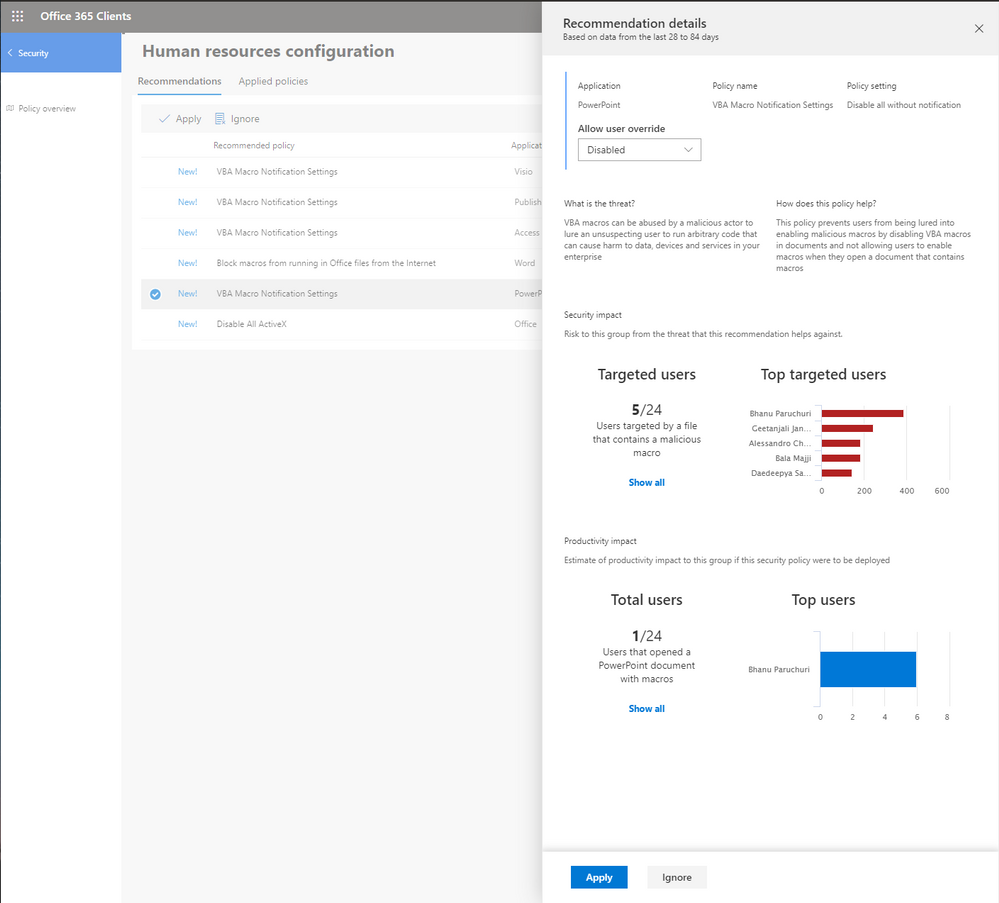Click the back chevron beside Security
The image size is (999, 903).
10,53
